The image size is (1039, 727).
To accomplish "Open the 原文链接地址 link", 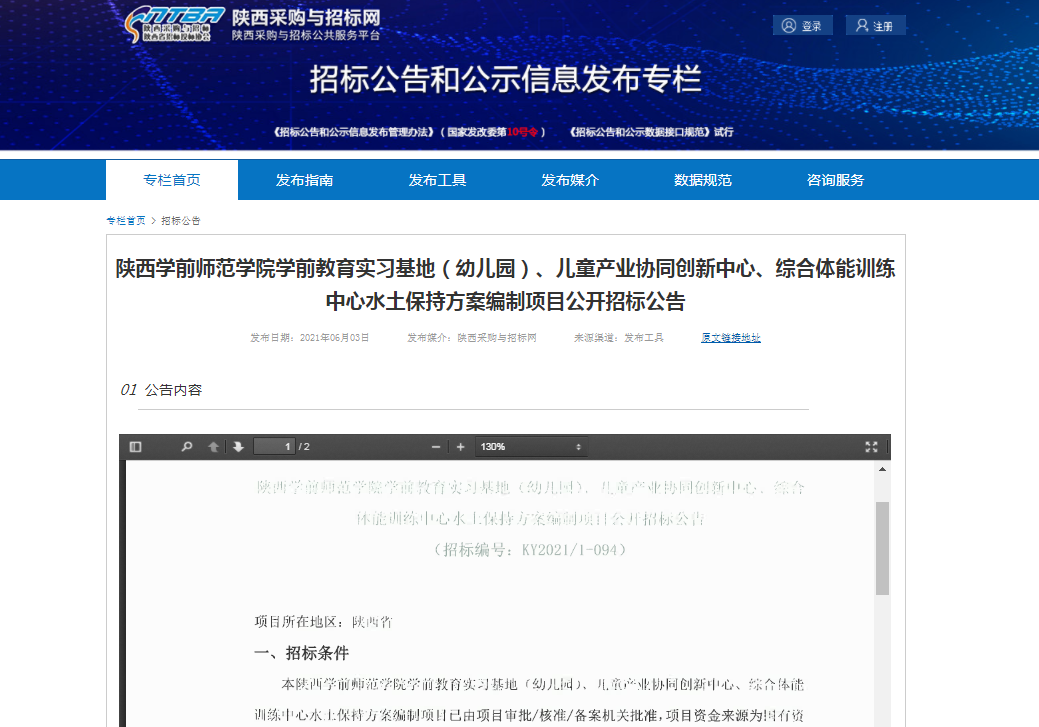I will pyautogui.click(x=731, y=338).
